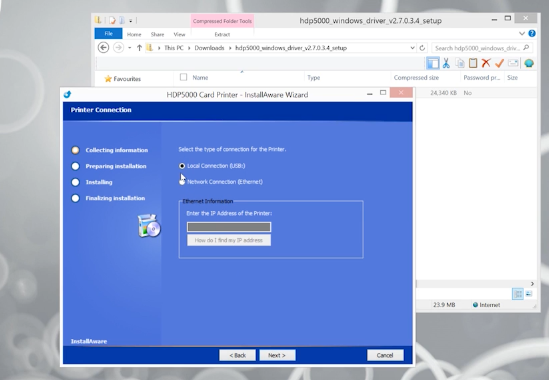
Task: Expand chevron after Downloads in breadcrumb
Action: coord(230,48)
